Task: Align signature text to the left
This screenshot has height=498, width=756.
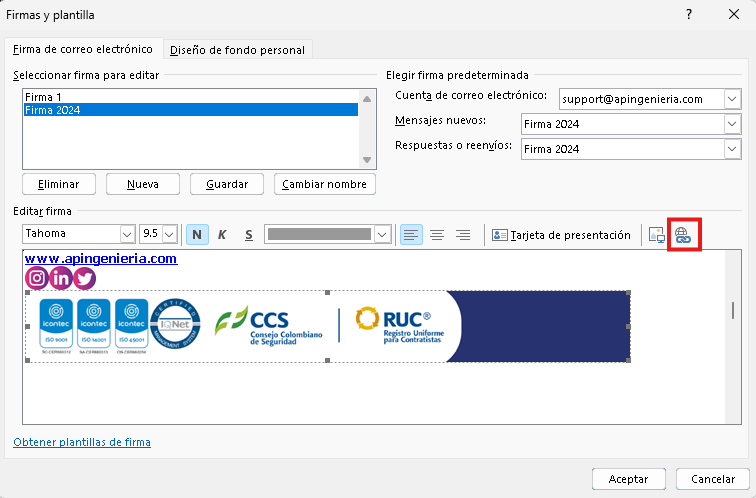Action: pyautogui.click(x=411, y=235)
